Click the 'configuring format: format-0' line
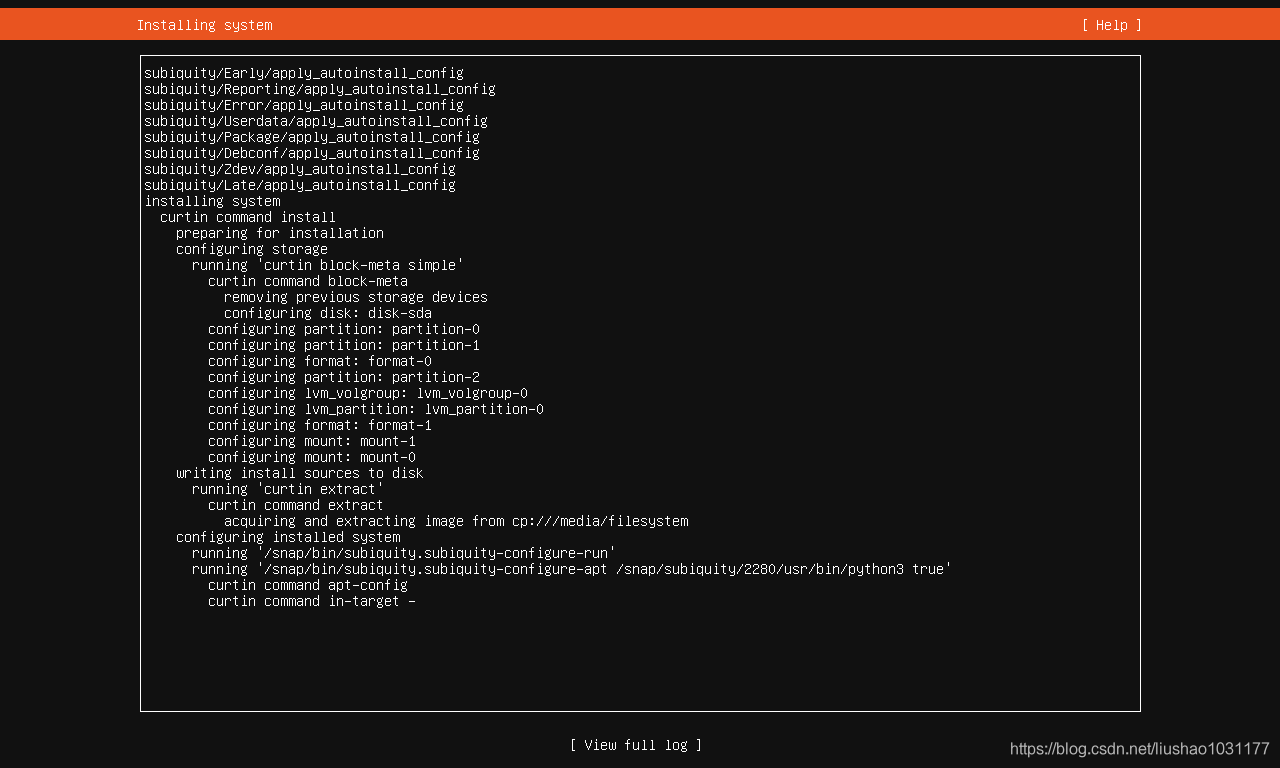The image size is (1280, 768). coord(320,361)
